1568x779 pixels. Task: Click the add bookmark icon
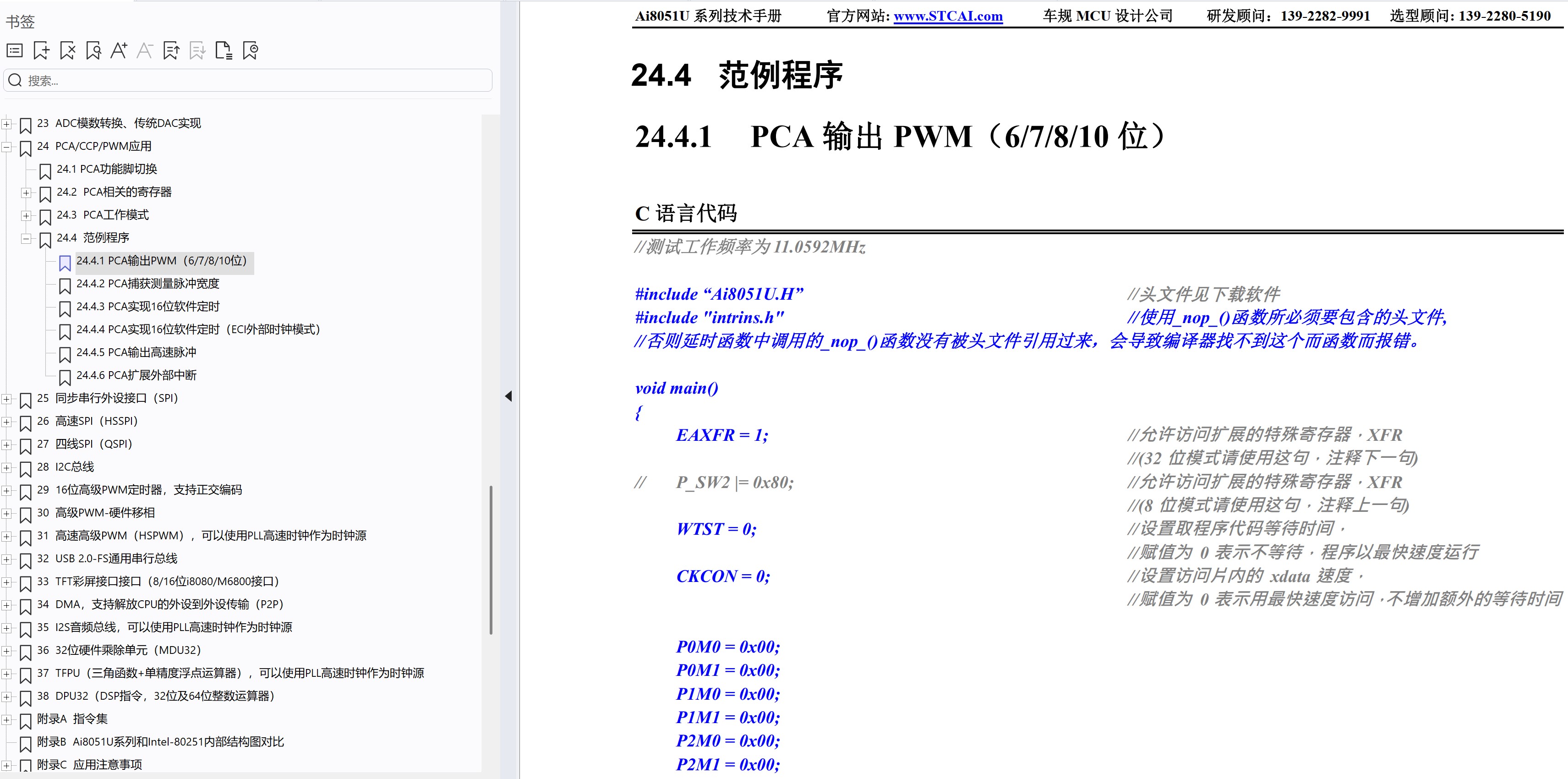(x=41, y=50)
